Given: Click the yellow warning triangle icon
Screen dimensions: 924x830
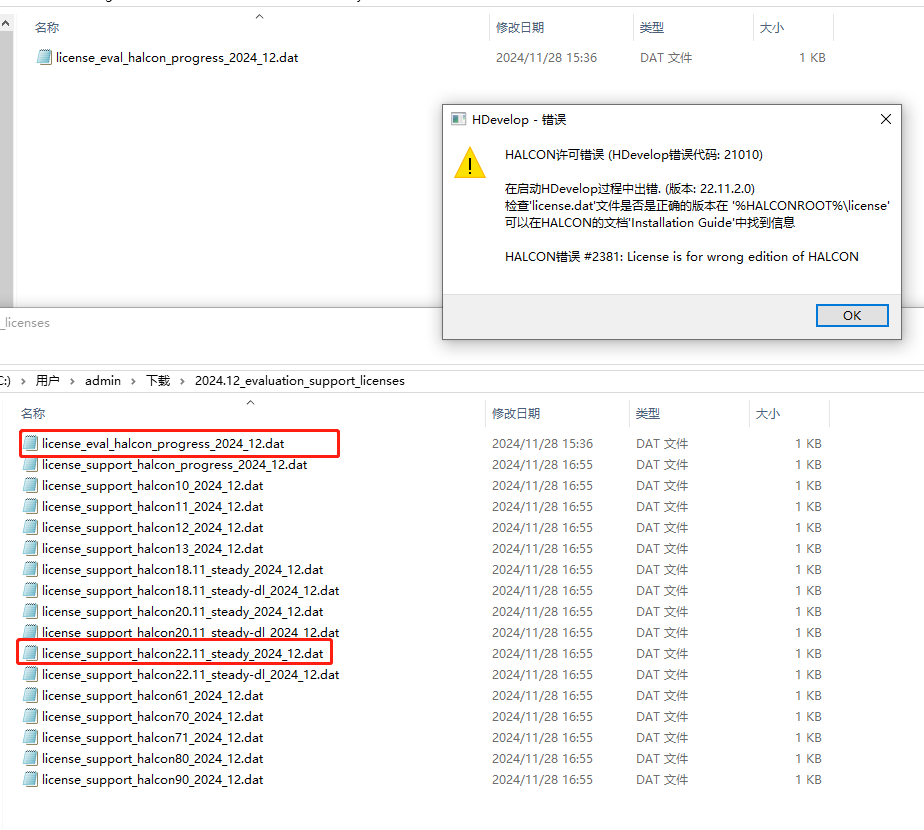Looking at the screenshot, I should (470, 163).
